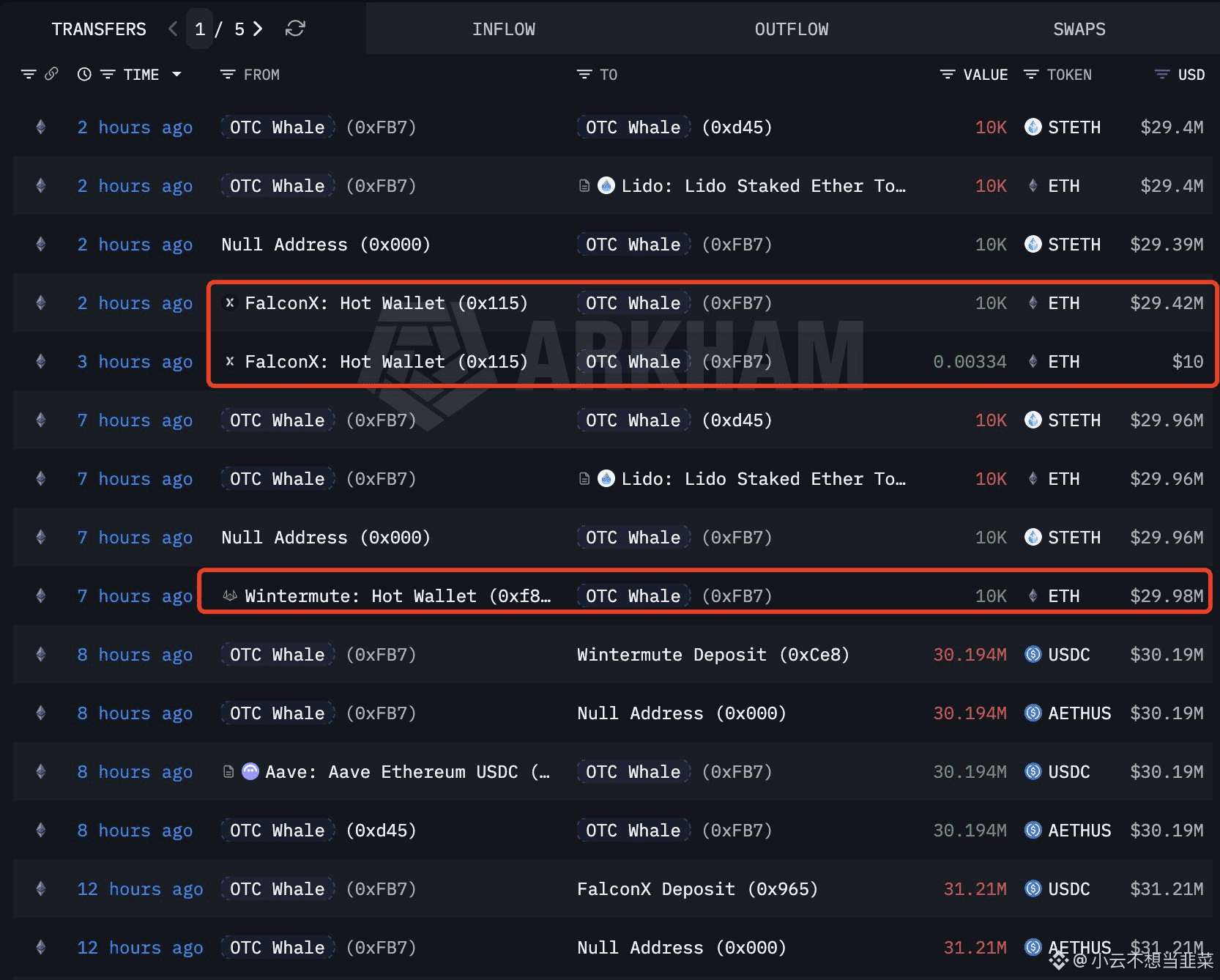Image resolution: width=1220 pixels, height=980 pixels.
Task: Click contract icon in Lido $29.96M row
Action: click(x=584, y=478)
